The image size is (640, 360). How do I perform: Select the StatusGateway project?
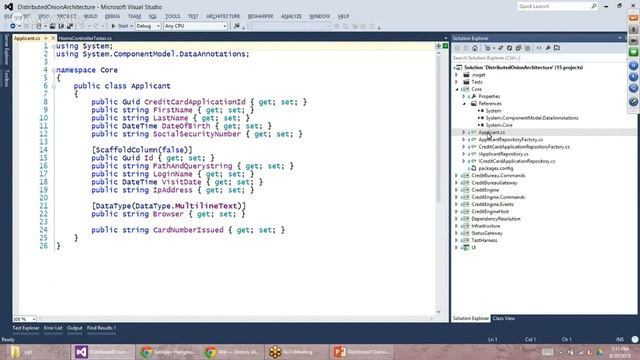click(487, 233)
